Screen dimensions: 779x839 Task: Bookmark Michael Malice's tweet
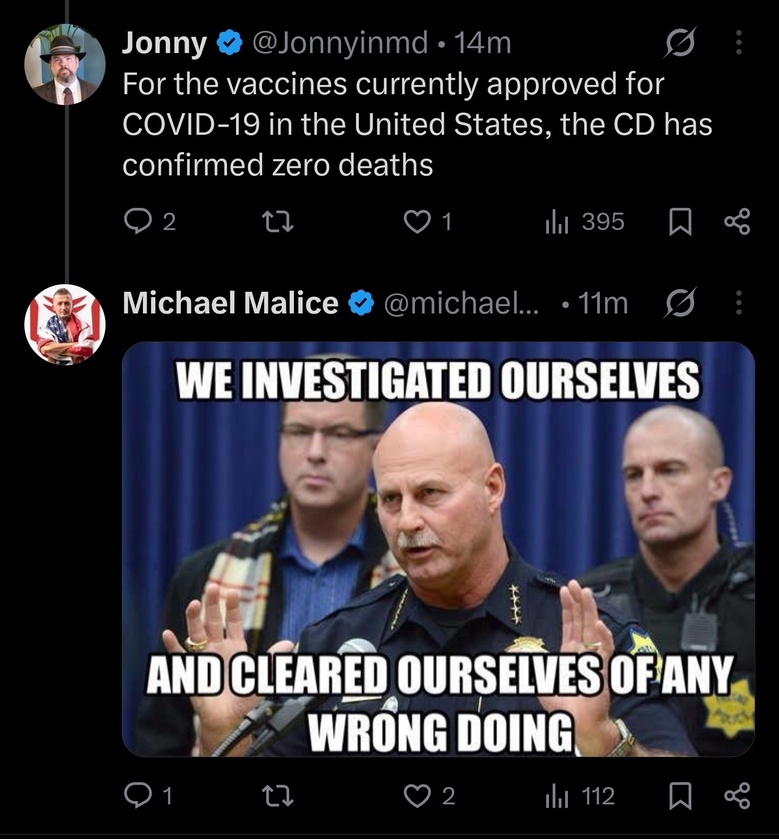point(681,796)
